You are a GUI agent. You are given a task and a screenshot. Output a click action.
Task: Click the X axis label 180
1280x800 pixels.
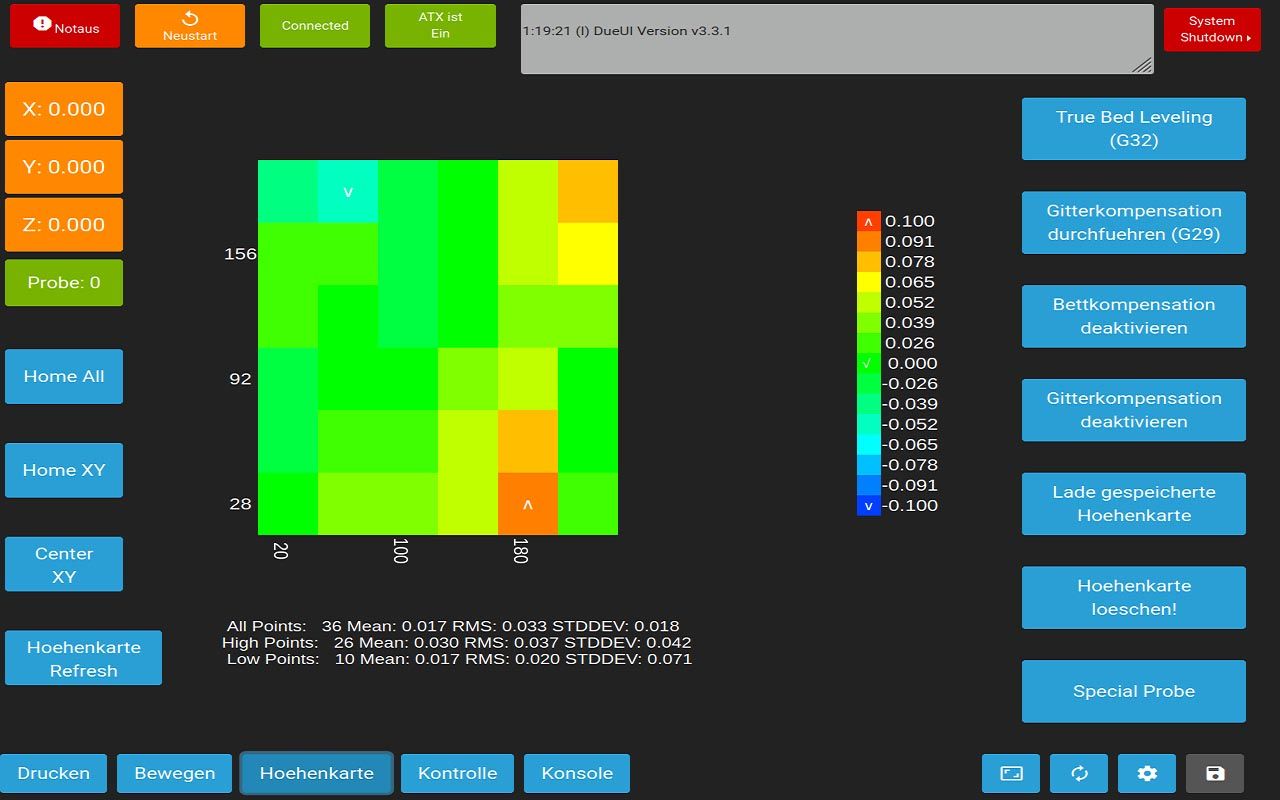tap(519, 551)
